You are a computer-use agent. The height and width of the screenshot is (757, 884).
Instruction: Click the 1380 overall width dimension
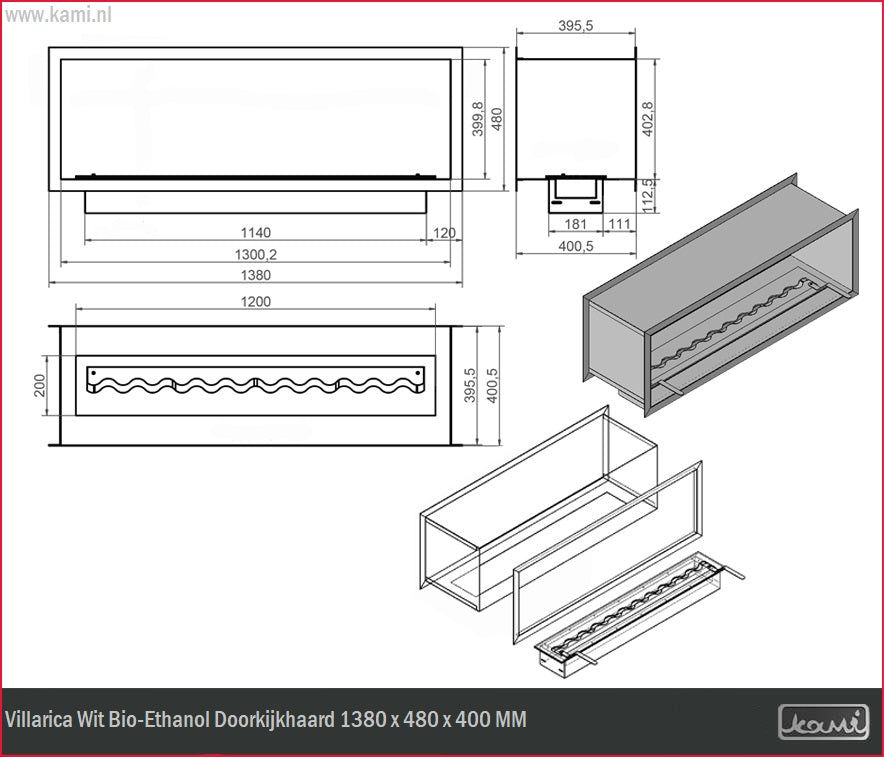[x=256, y=276]
